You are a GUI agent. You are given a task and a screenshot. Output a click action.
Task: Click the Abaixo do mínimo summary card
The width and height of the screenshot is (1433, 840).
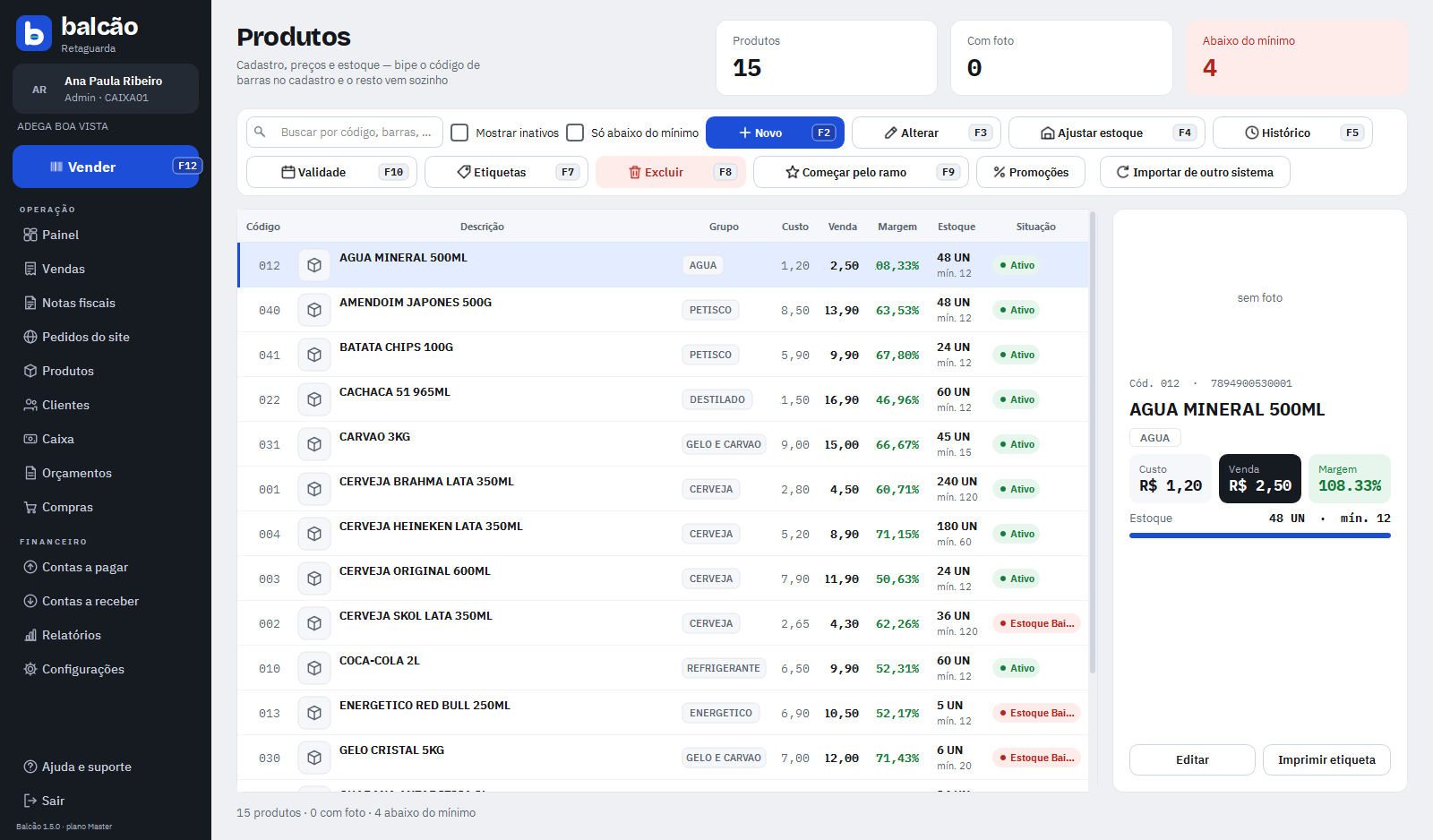coord(1296,58)
